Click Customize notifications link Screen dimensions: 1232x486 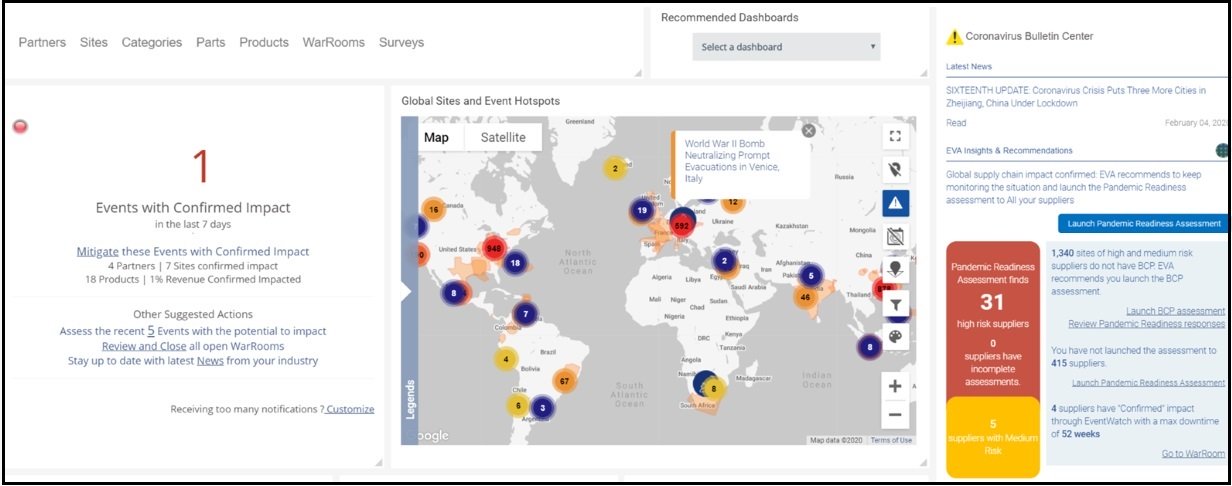350,409
